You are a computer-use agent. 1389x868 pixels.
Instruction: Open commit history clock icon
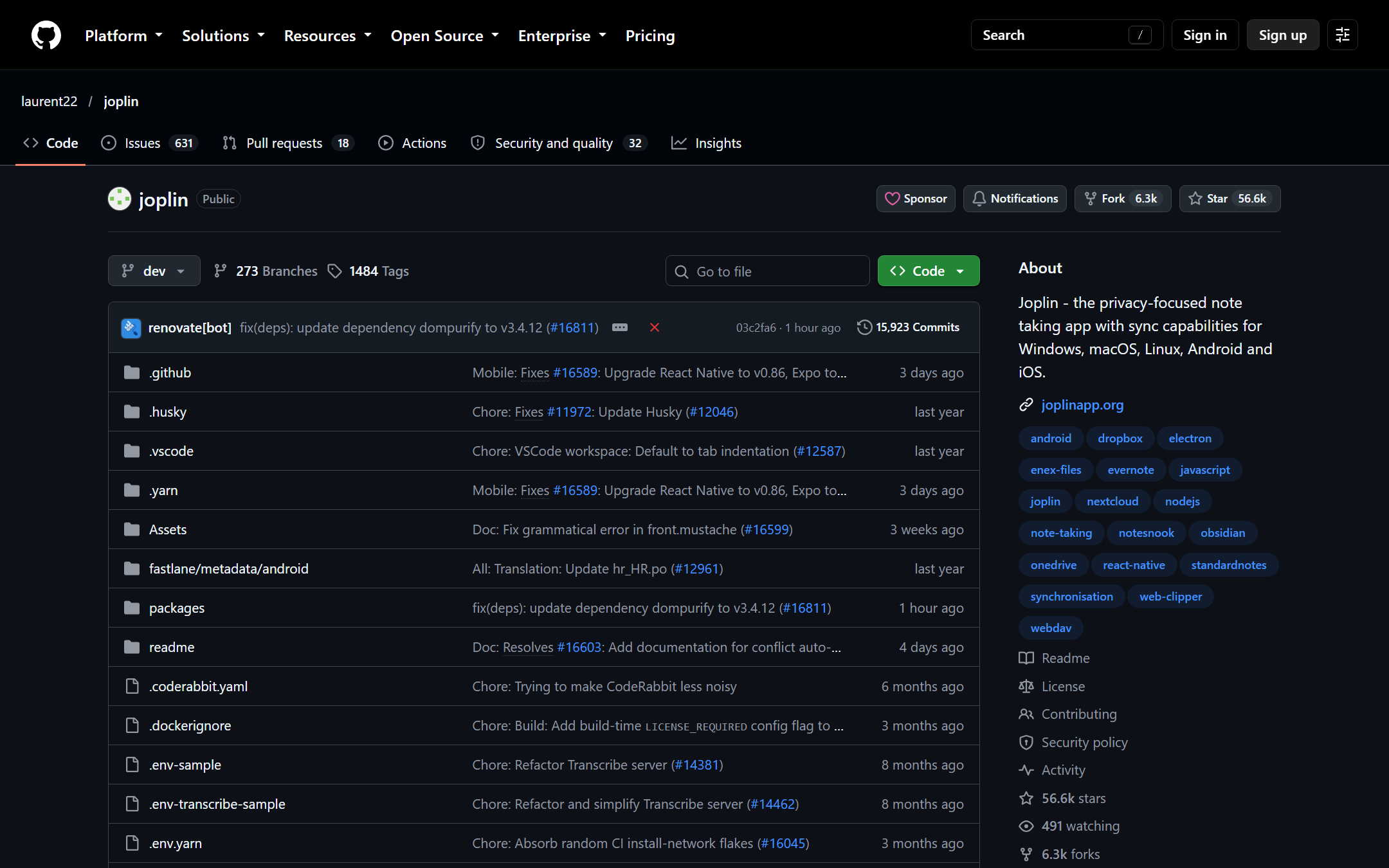864,327
